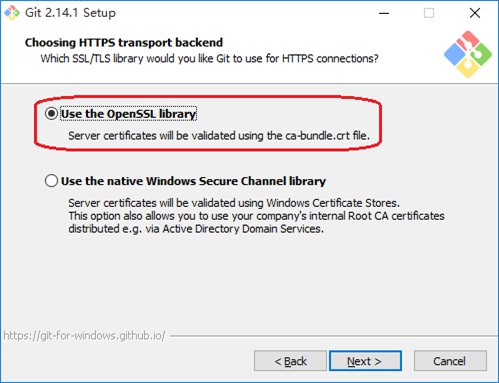
Task: Cancel the Git setup
Action: click(450, 361)
